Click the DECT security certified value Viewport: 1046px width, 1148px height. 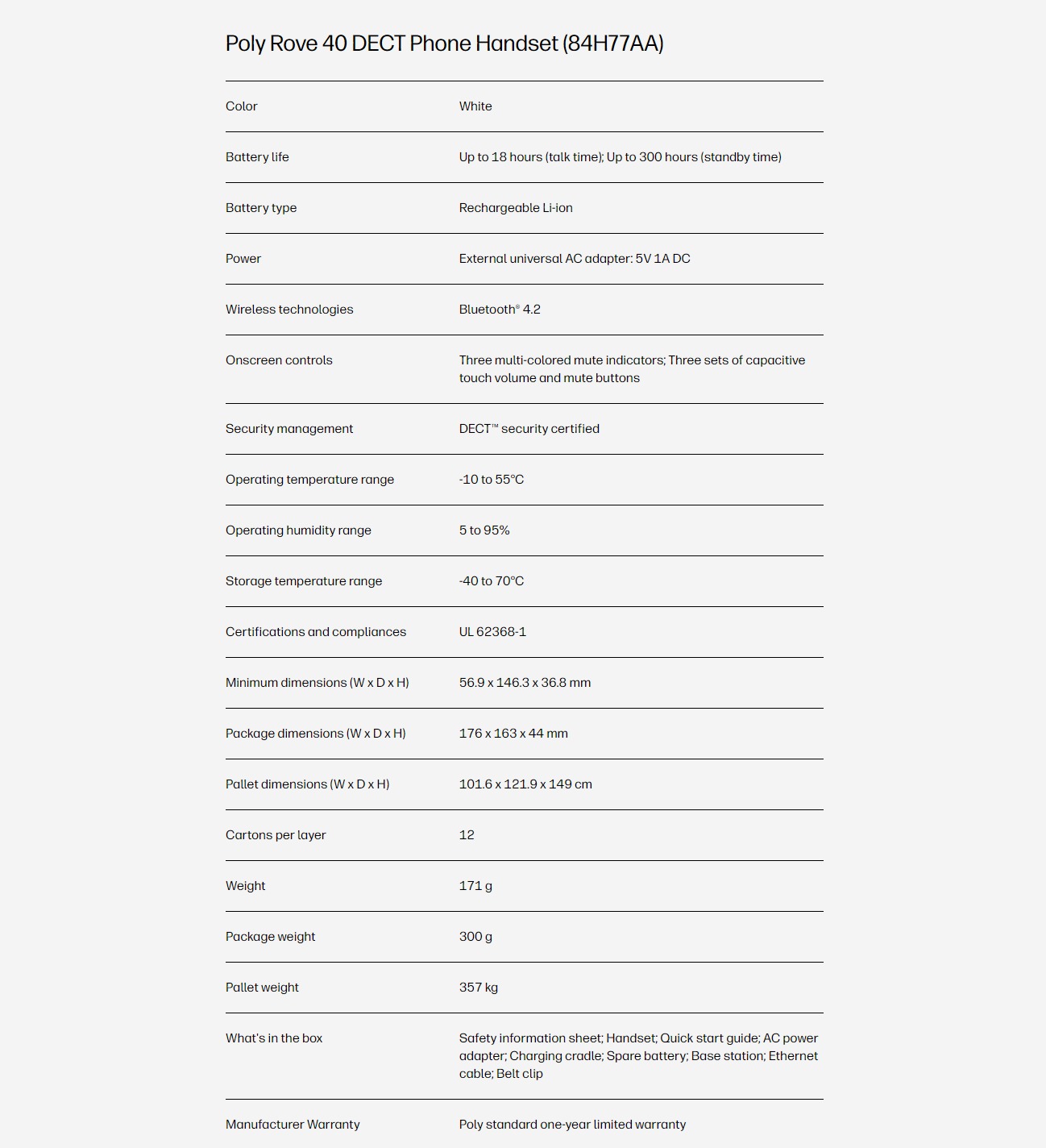tap(529, 429)
